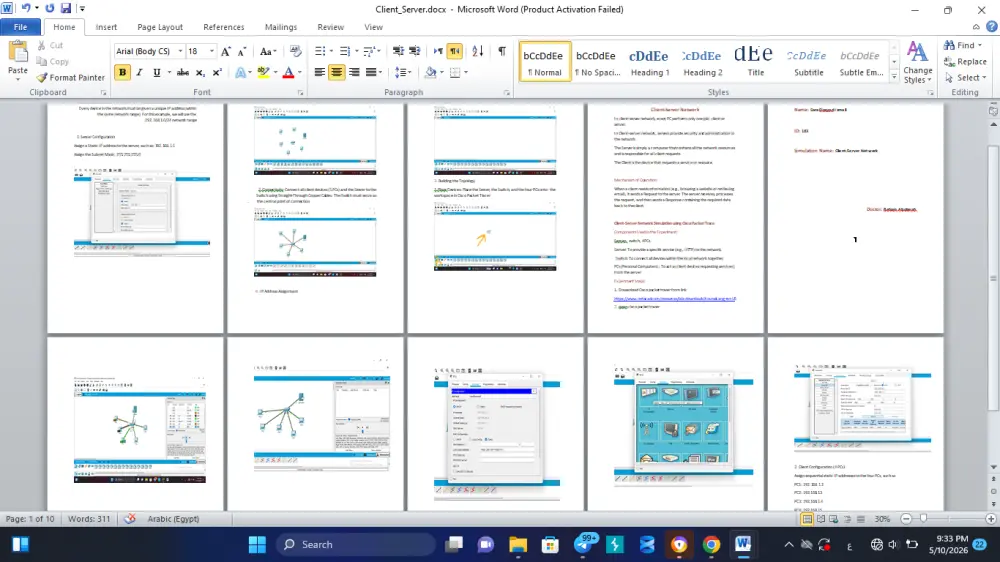This screenshot has width=1000, height=562.
Task: Sort text using the A-Z icon
Action: (478, 51)
